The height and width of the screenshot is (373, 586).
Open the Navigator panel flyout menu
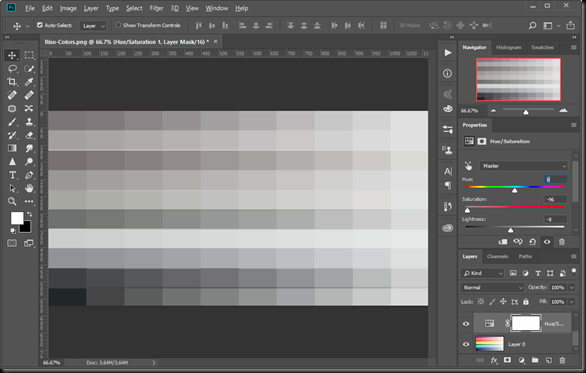pyautogui.click(x=574, y=47)
